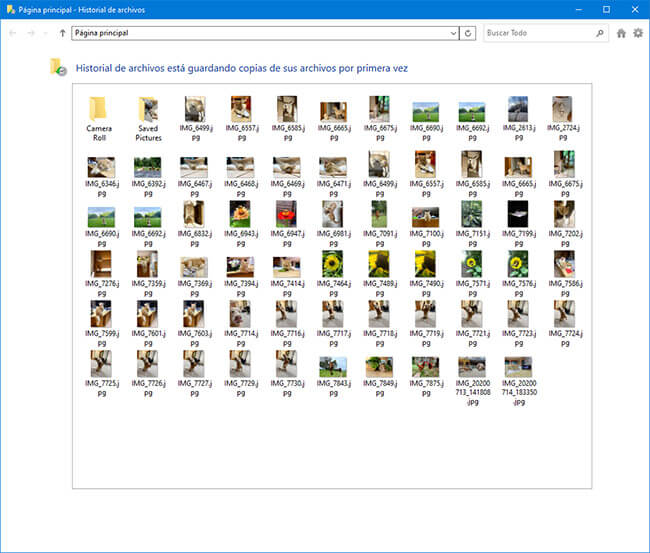This screenshot has height=553, width=650.
Task: Click the Página principal address field
Action: (x=260, y=33)
